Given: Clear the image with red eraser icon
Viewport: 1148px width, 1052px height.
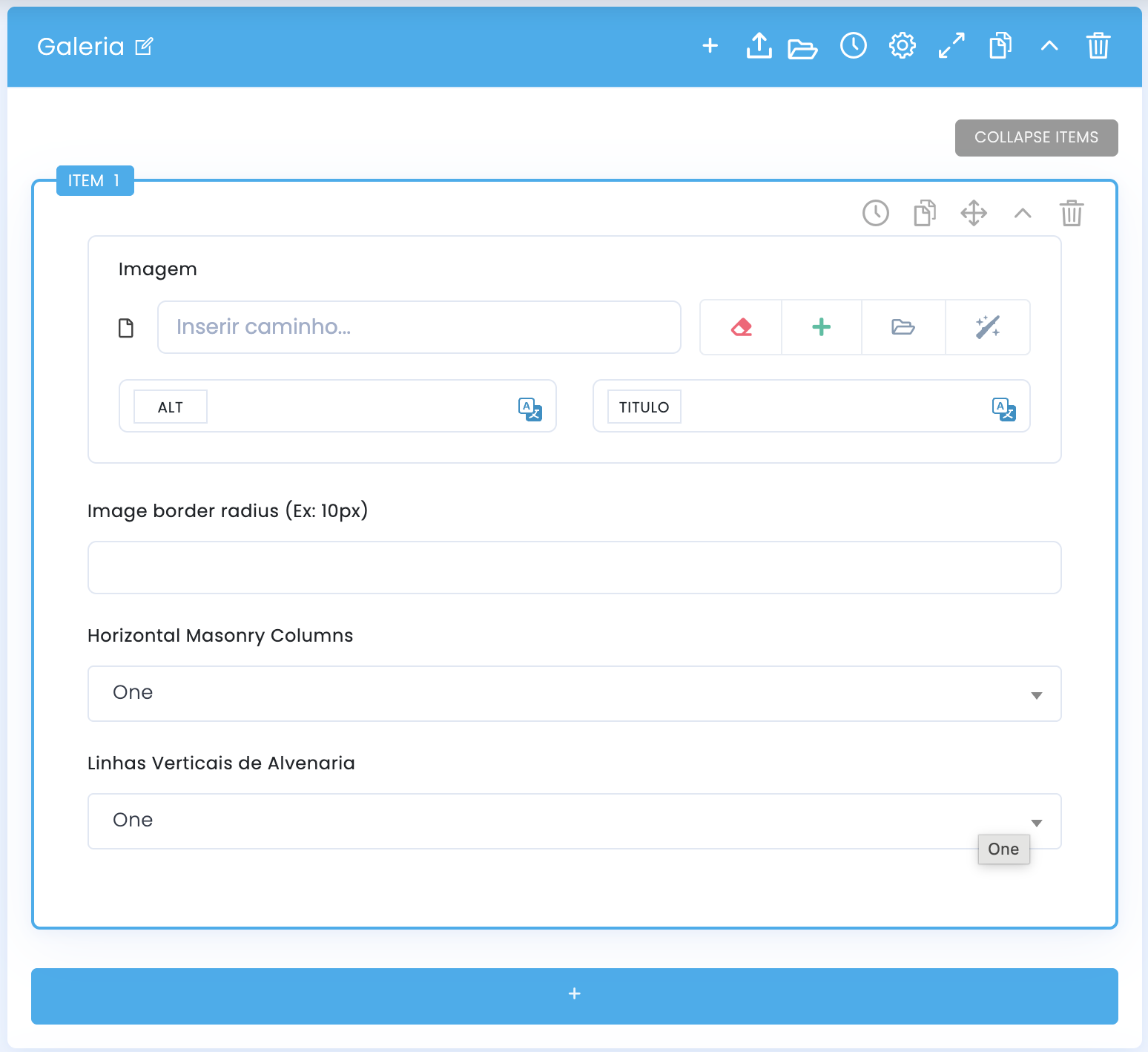Looking at the screenshot, I should click(x=741, y=327).
